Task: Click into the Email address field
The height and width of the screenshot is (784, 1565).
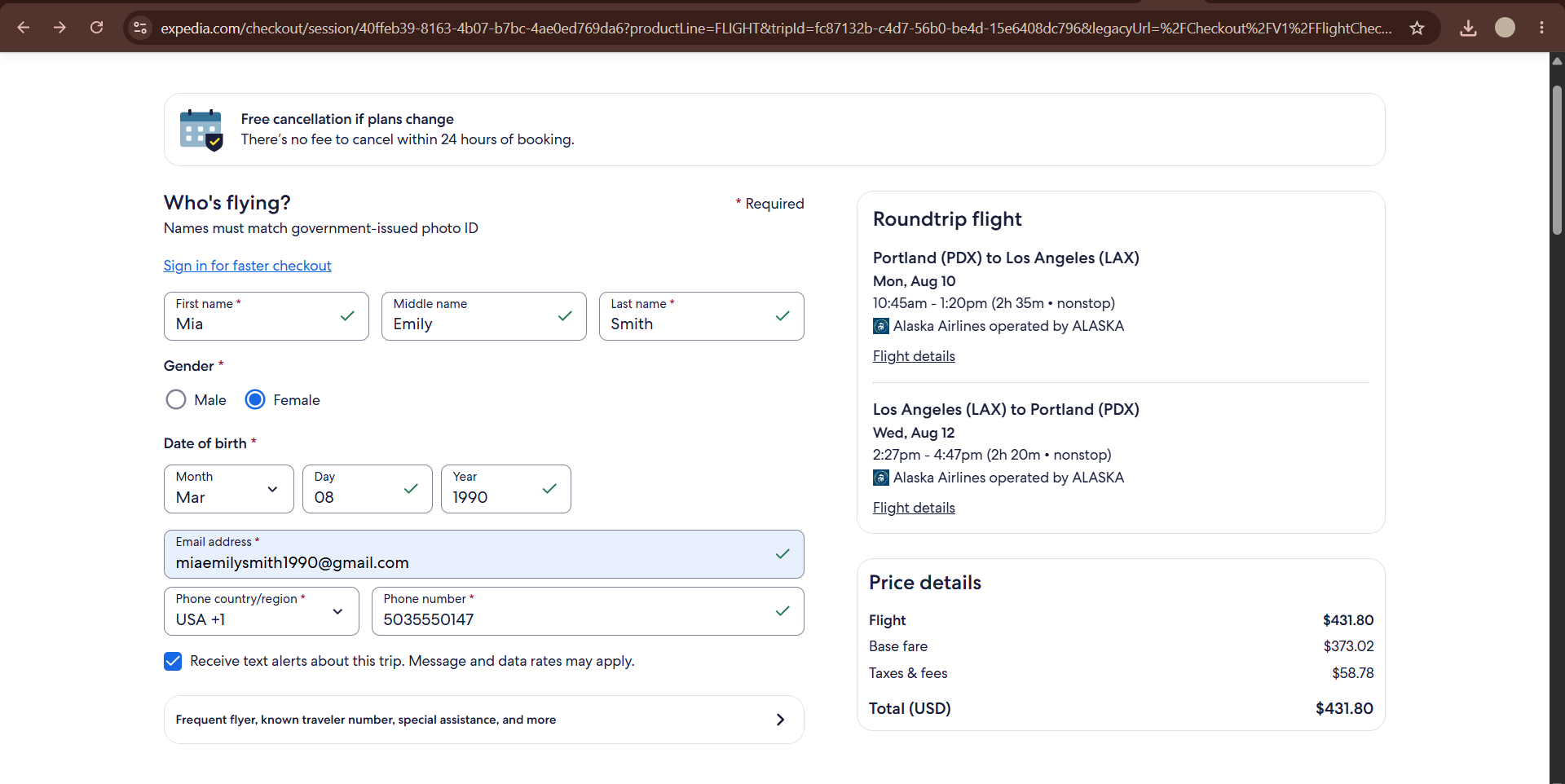Action: click(484, 554)
